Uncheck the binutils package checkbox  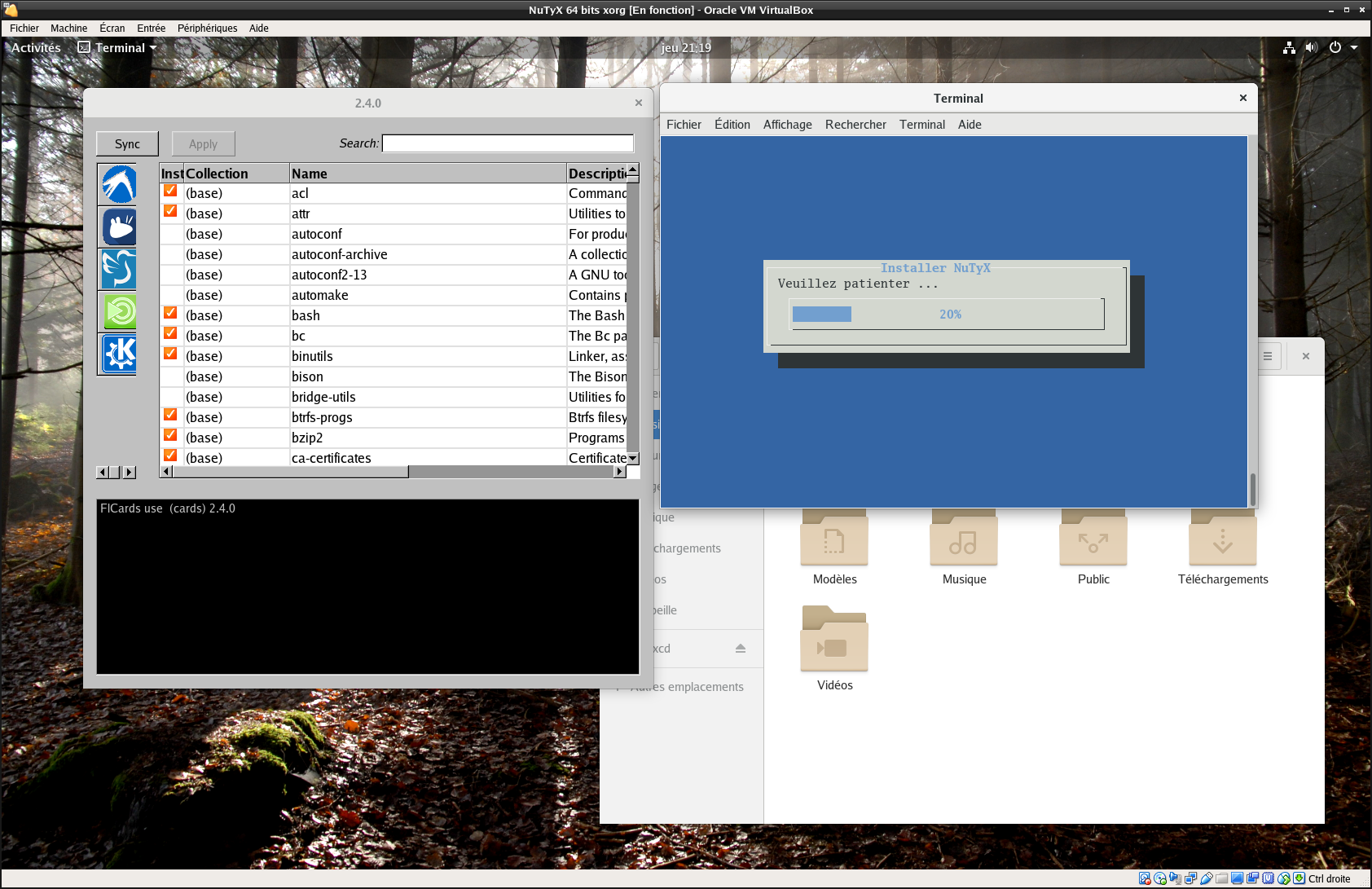point(170,354)
